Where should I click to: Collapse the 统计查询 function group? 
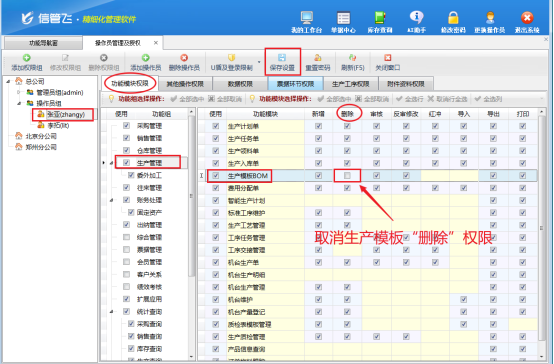tap(111, 312)
